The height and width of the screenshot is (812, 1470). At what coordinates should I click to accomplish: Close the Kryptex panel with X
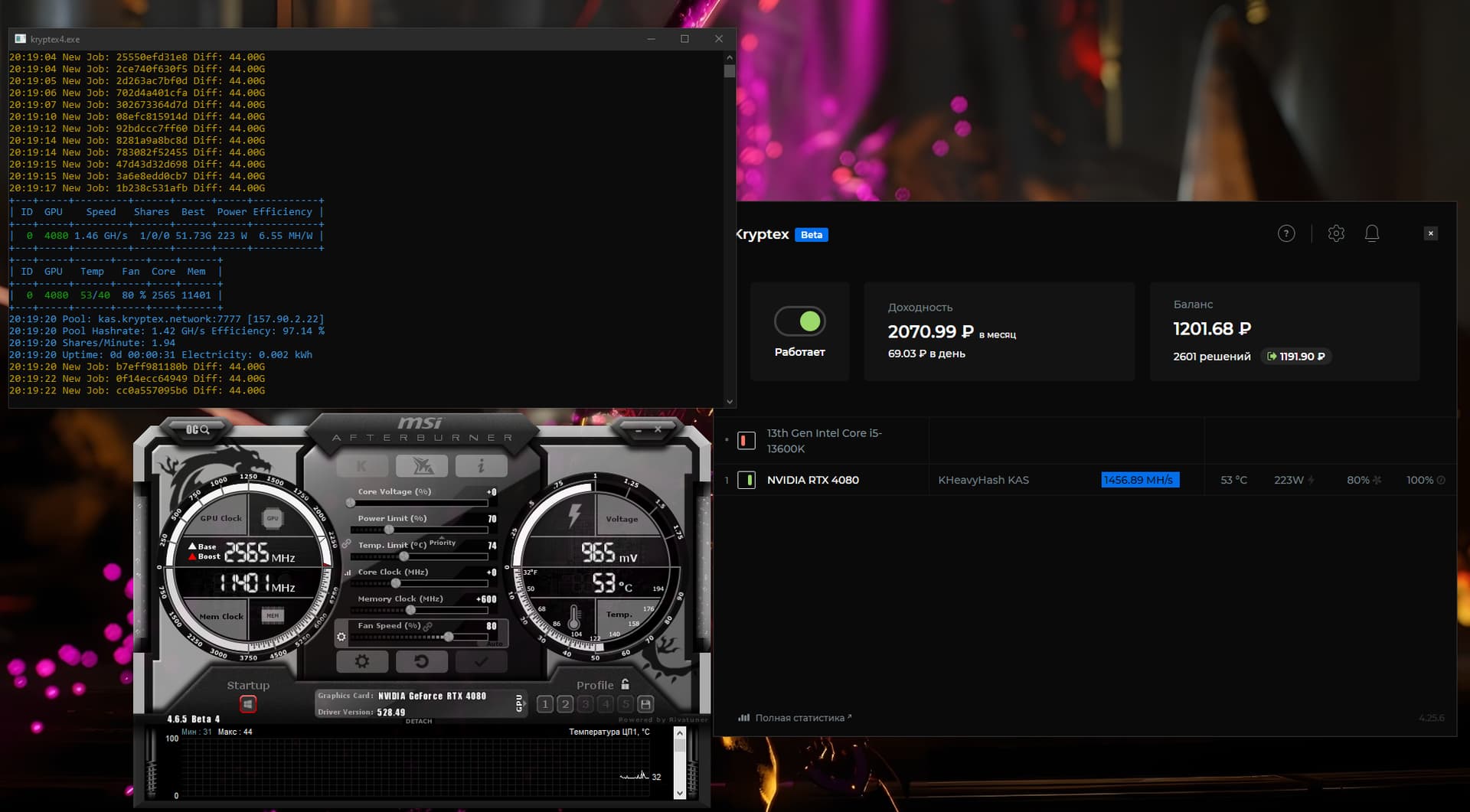[x=1430, y=233]
